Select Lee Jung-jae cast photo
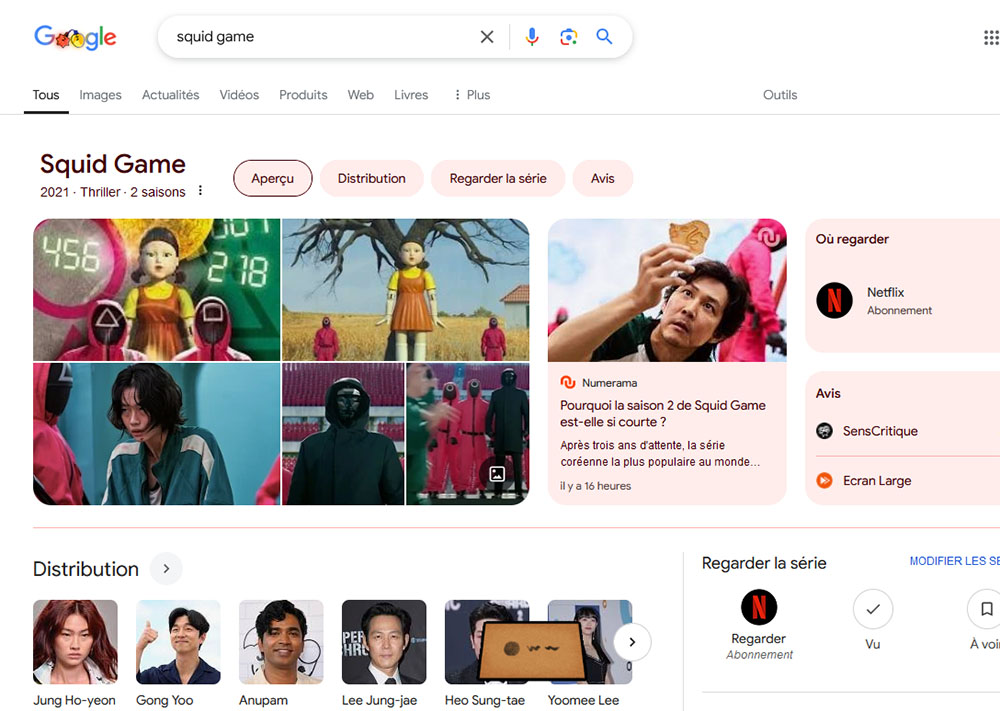The height and width of the screenshot is (711, 1000). pos(384,641)
